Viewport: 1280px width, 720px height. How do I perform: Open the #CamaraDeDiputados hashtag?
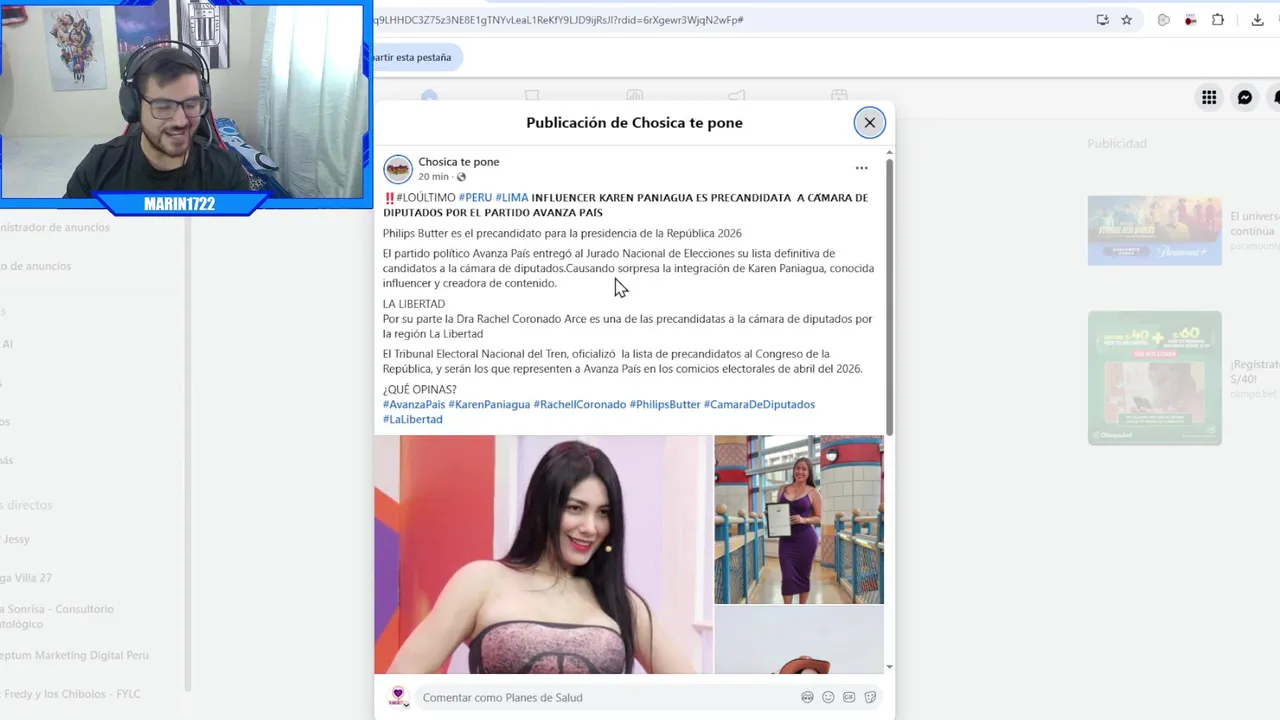point(759,405)
